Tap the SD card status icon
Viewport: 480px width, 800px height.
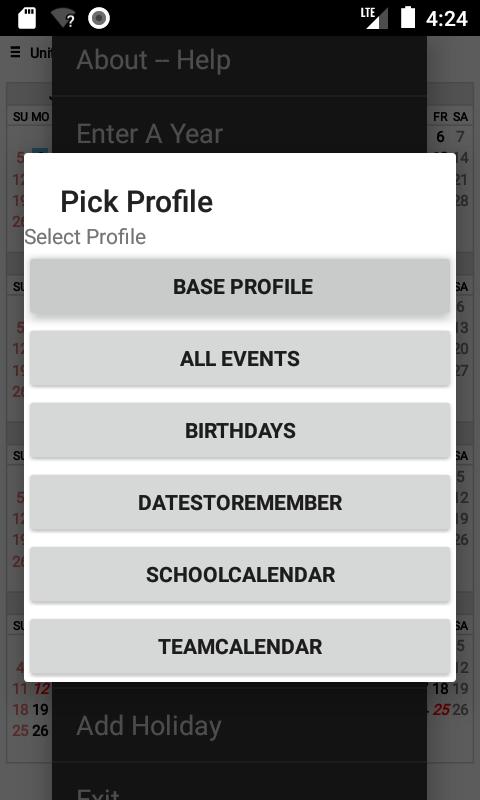click(x=27, y=18)
